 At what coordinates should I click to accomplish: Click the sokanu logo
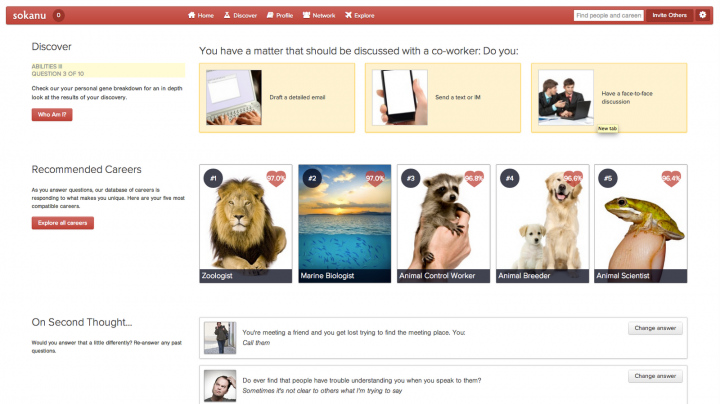pos(27,15)
